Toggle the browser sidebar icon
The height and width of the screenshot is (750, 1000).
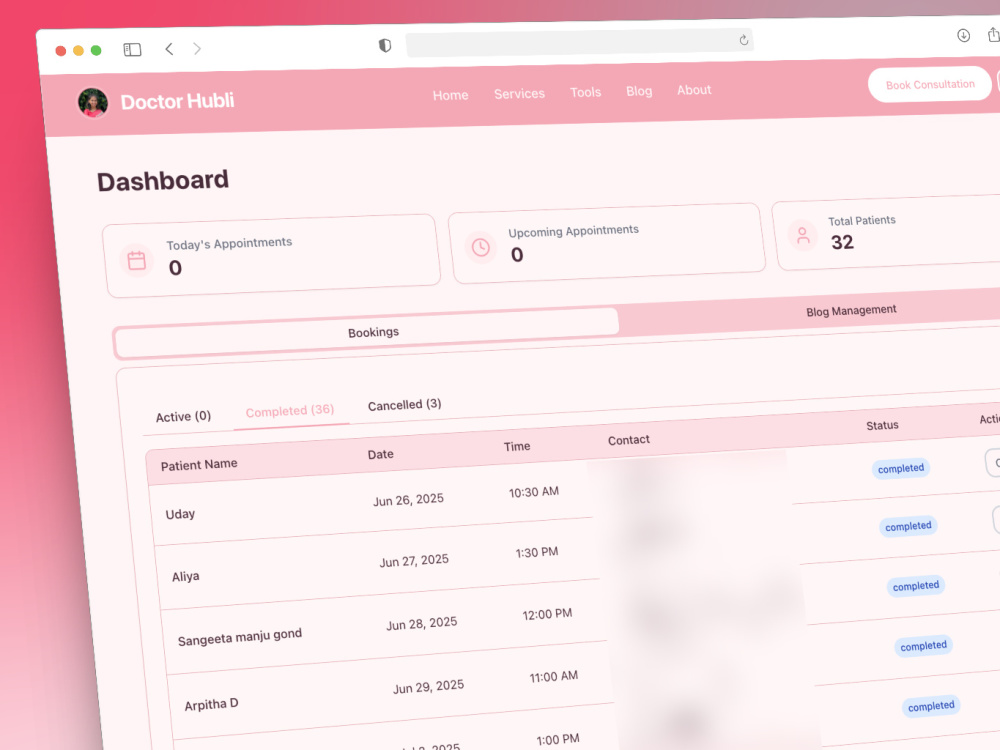pos(132,50)
